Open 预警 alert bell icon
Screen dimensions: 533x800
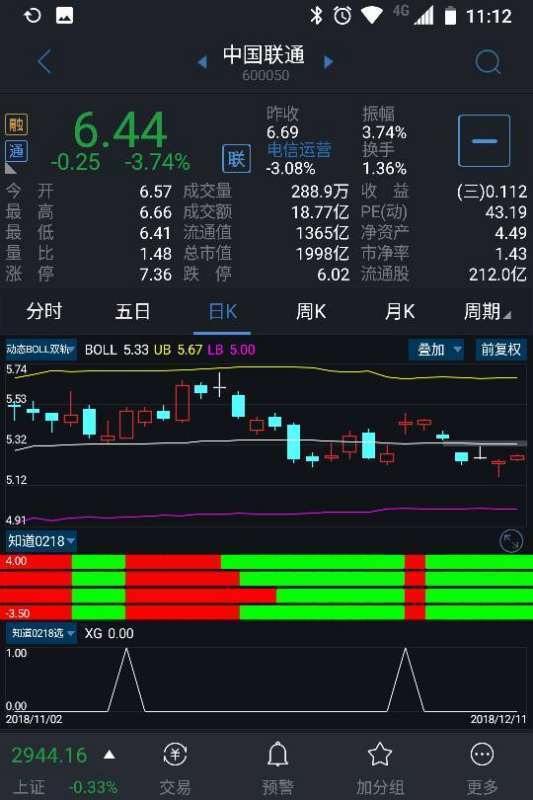pos(277,754)
